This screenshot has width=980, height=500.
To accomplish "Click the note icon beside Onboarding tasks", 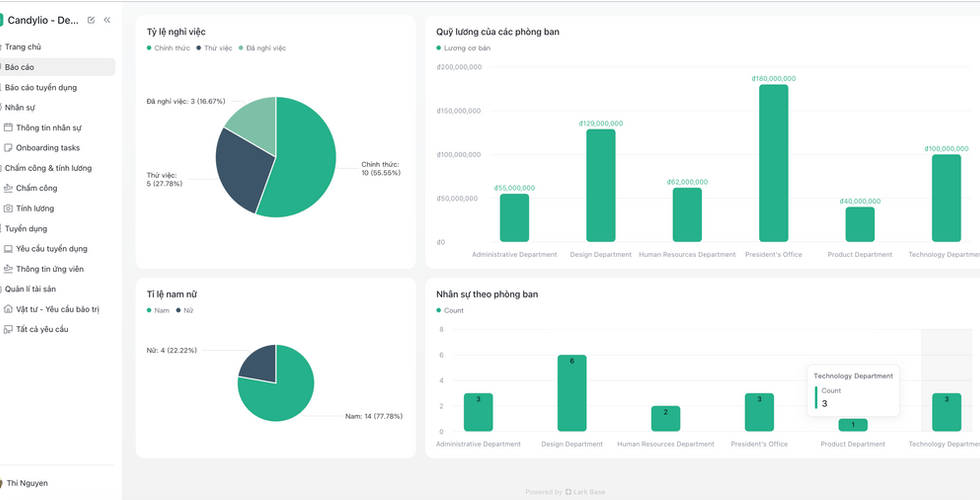I will 8,148.
